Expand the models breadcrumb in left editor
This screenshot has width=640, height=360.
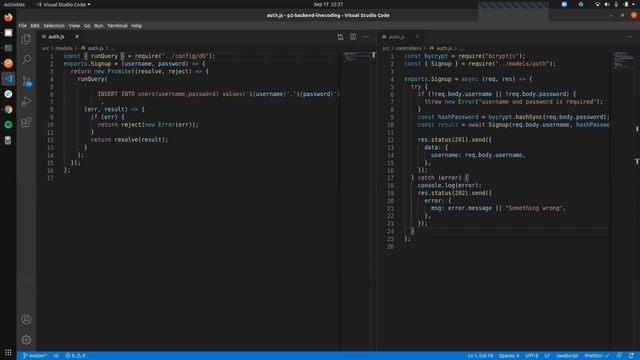point(64,48)
